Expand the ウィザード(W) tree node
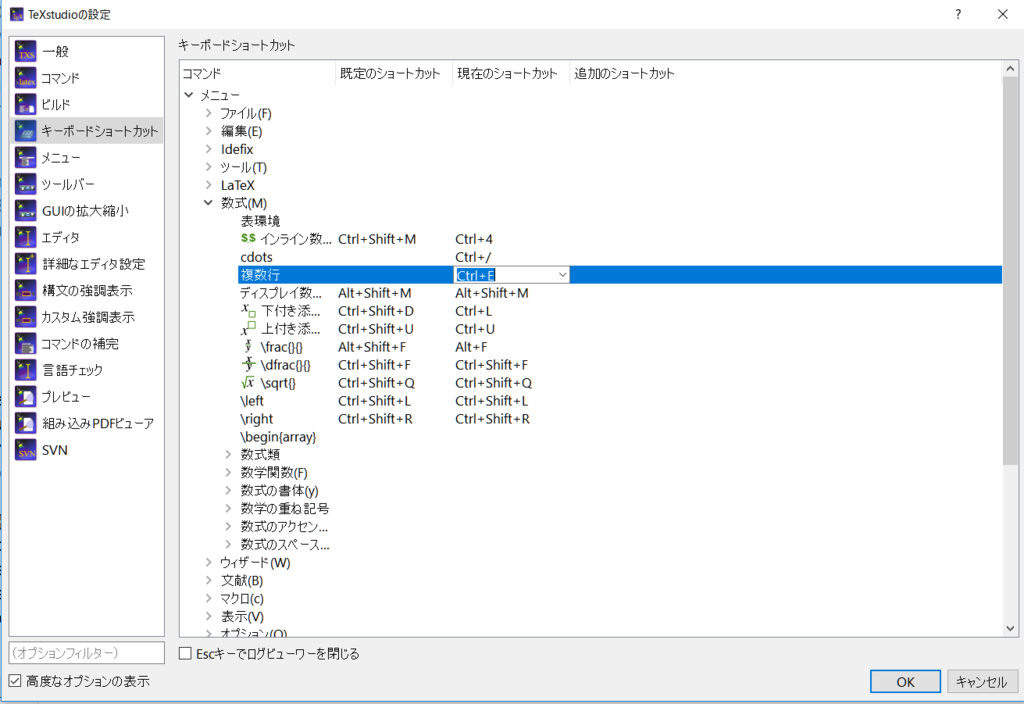 pyautogui.click(x=208, y=562)
